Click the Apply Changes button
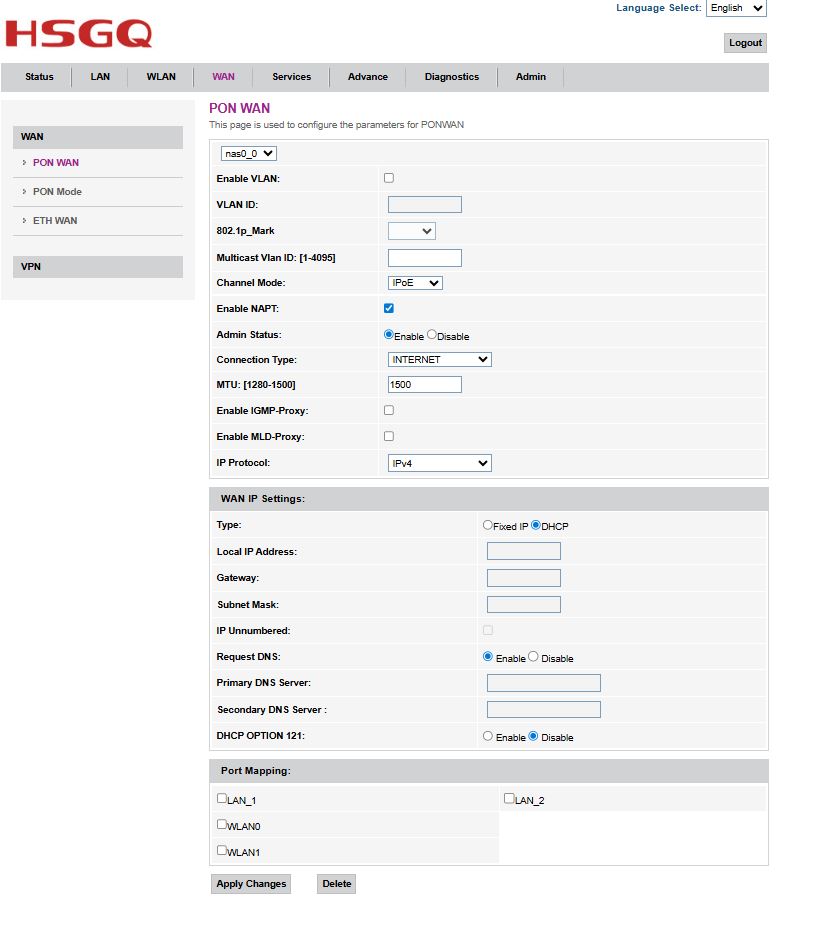Image resolution: width=825 pixels, height=934 pixels. coord(251,884)
